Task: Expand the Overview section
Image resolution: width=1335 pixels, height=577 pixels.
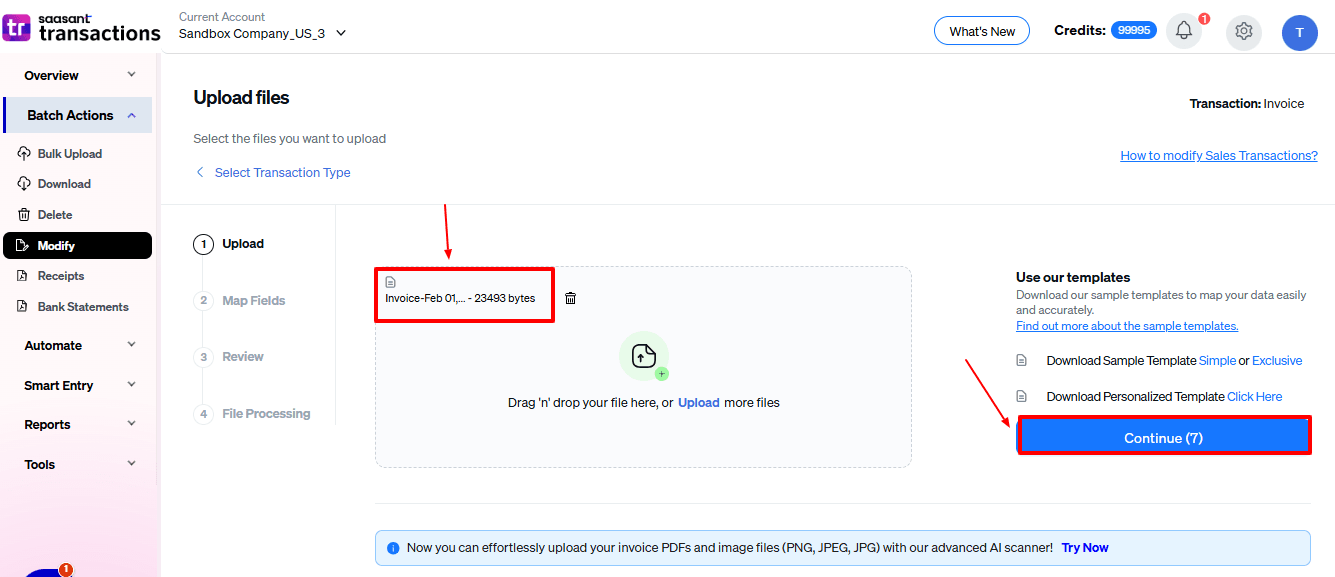Action: tap(78, 76)
